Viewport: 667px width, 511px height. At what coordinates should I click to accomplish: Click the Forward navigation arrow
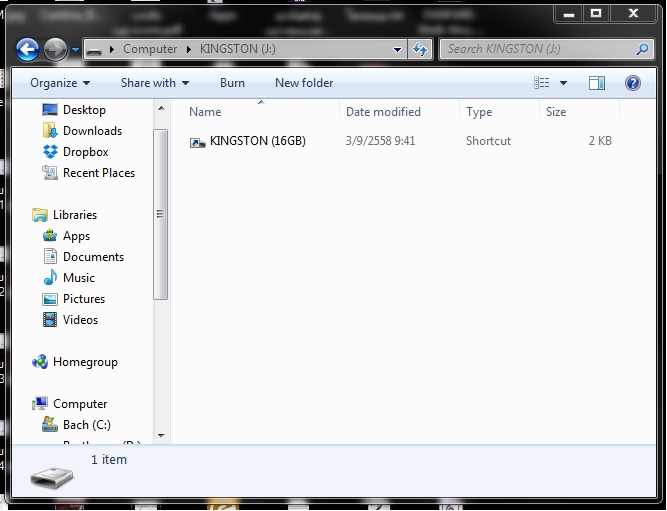click(x=55, y=49)
